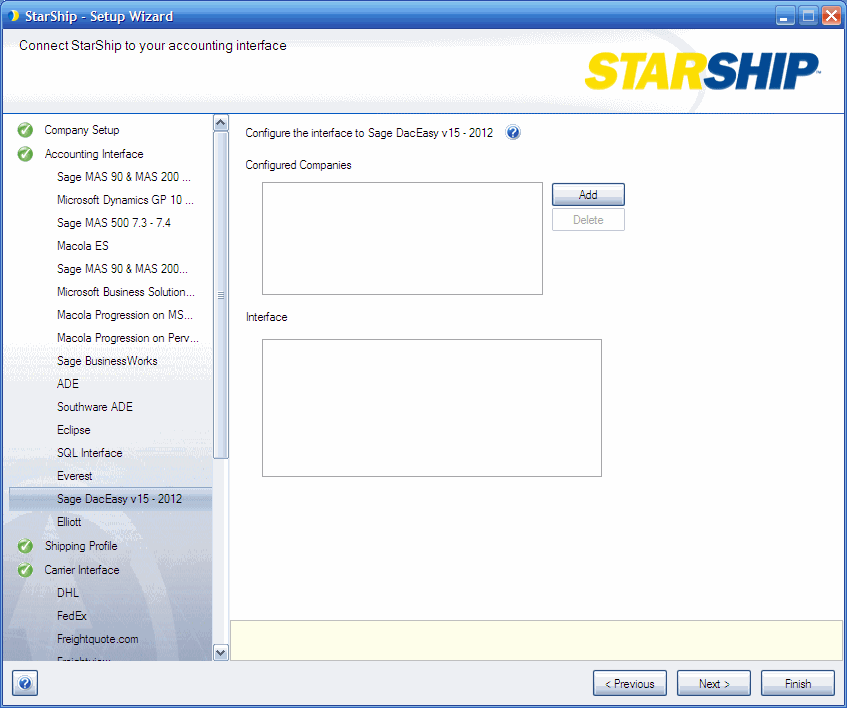This screenshot has height=708, width=847.
Task: Click the sidebar scrollbar thumb
Action: click(x=220, y=295)
